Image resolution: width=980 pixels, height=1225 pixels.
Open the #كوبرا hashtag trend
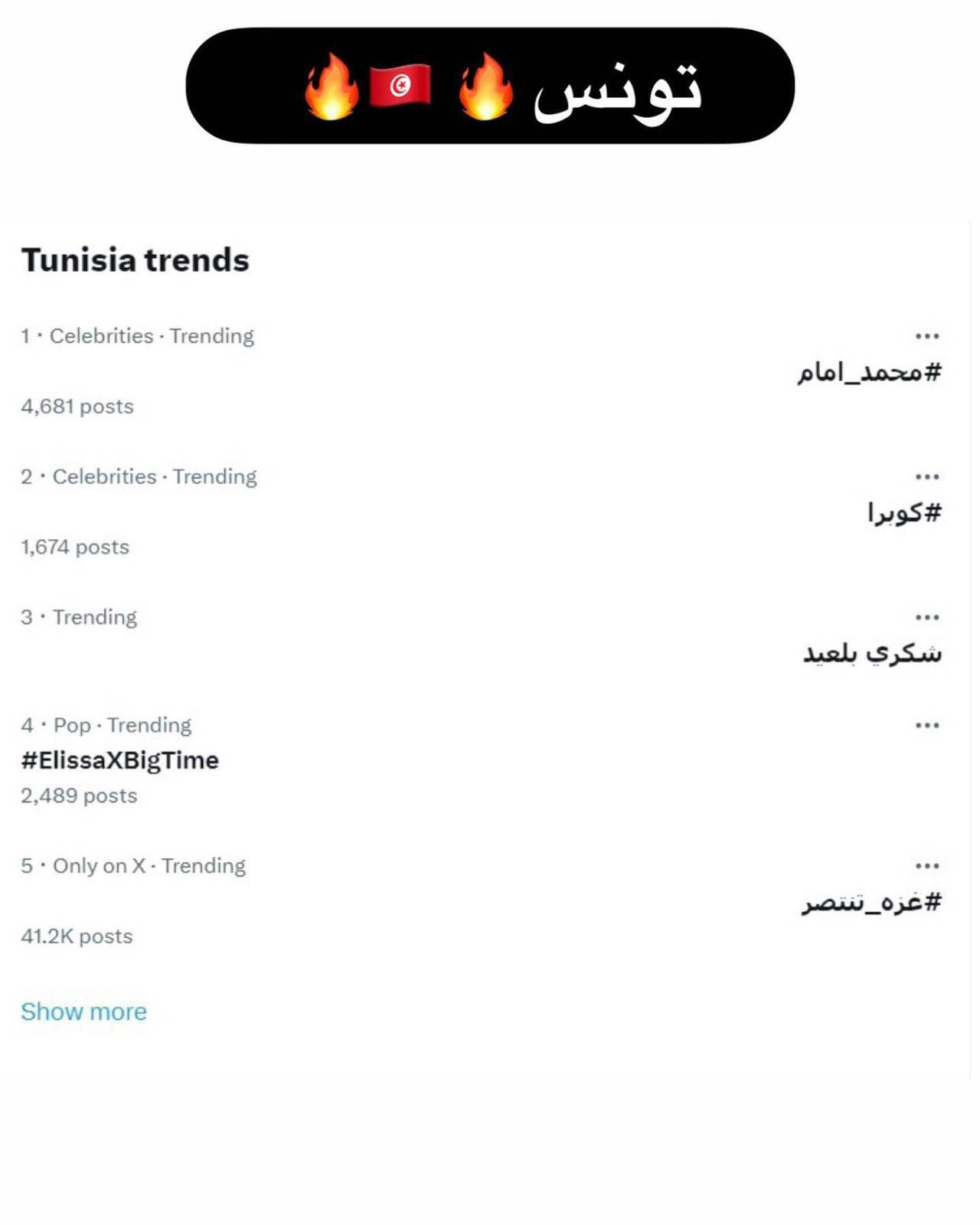point(904,512)
